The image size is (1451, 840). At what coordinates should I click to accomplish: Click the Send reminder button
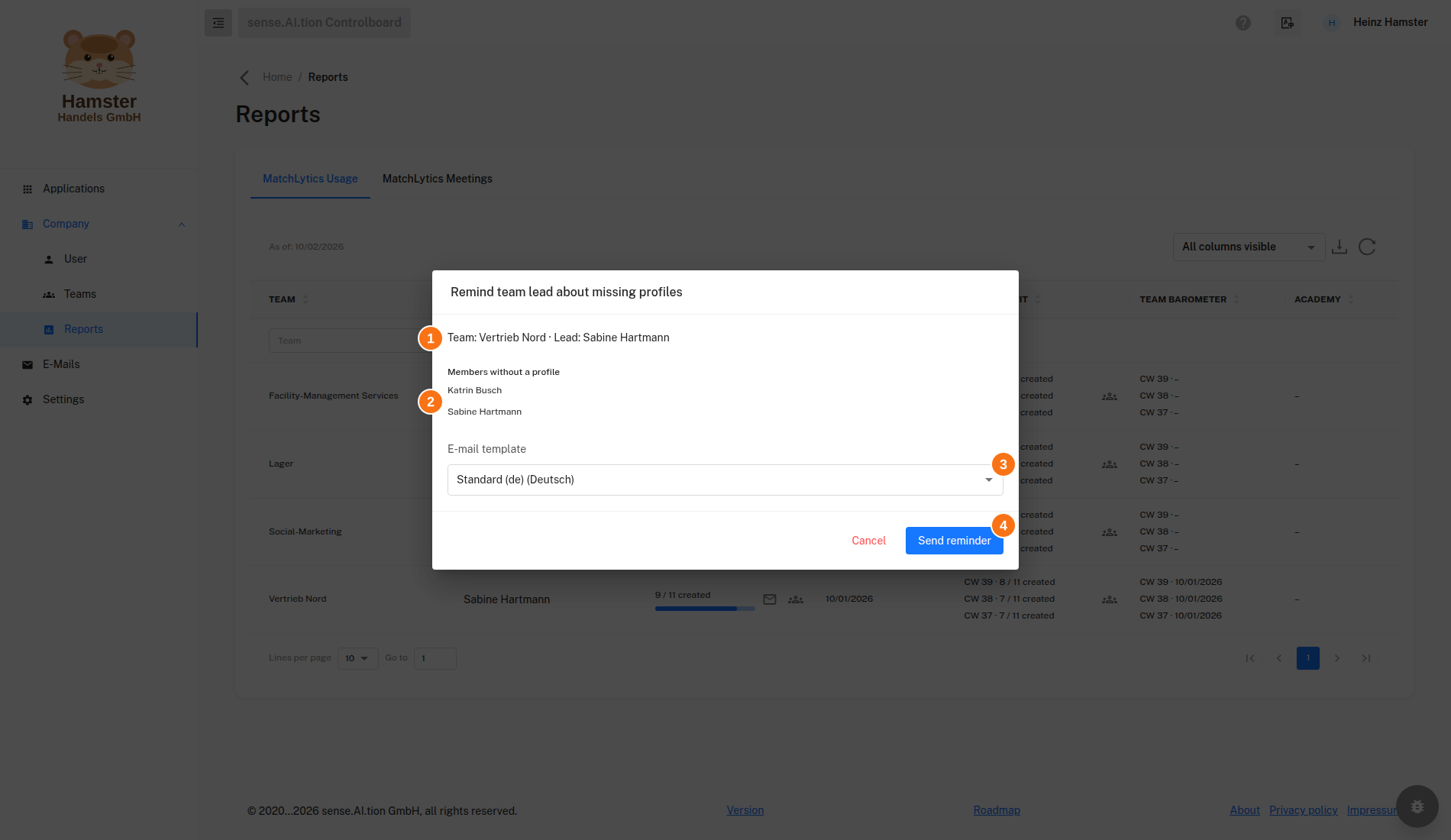click(x=955, y=541)
